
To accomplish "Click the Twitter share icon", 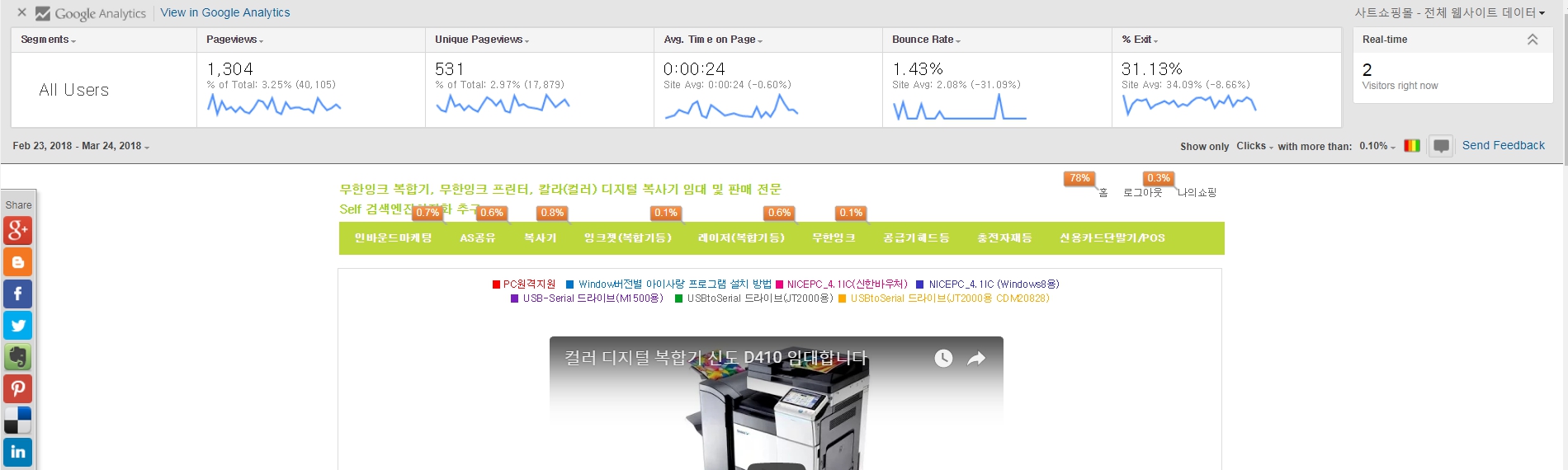I will coord(18,326).
